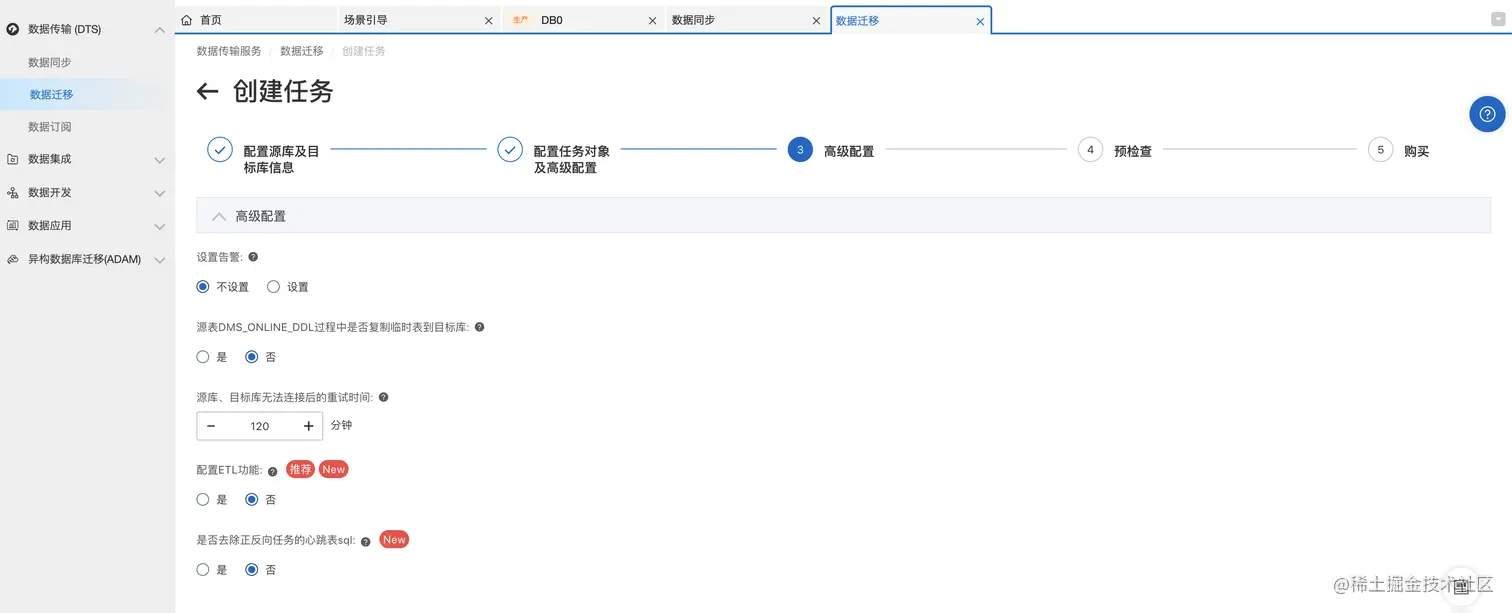Switch to the DB0 tab
This screenshot has height=613, width=1512.
pyautogui.click(x=583, y=20)
